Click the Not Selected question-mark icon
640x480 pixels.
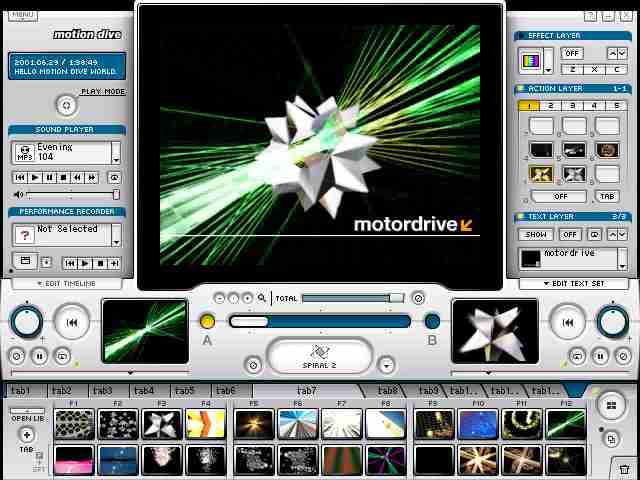(24, 235)
